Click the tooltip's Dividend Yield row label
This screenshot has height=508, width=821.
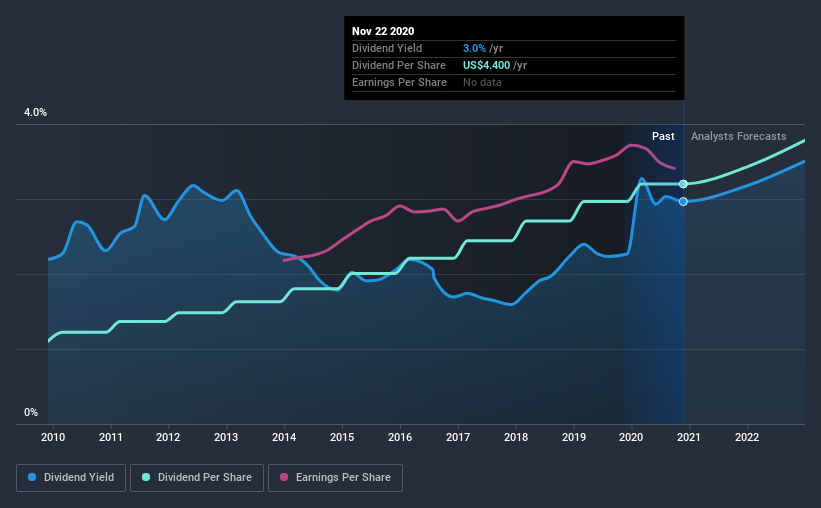point(387,48)
